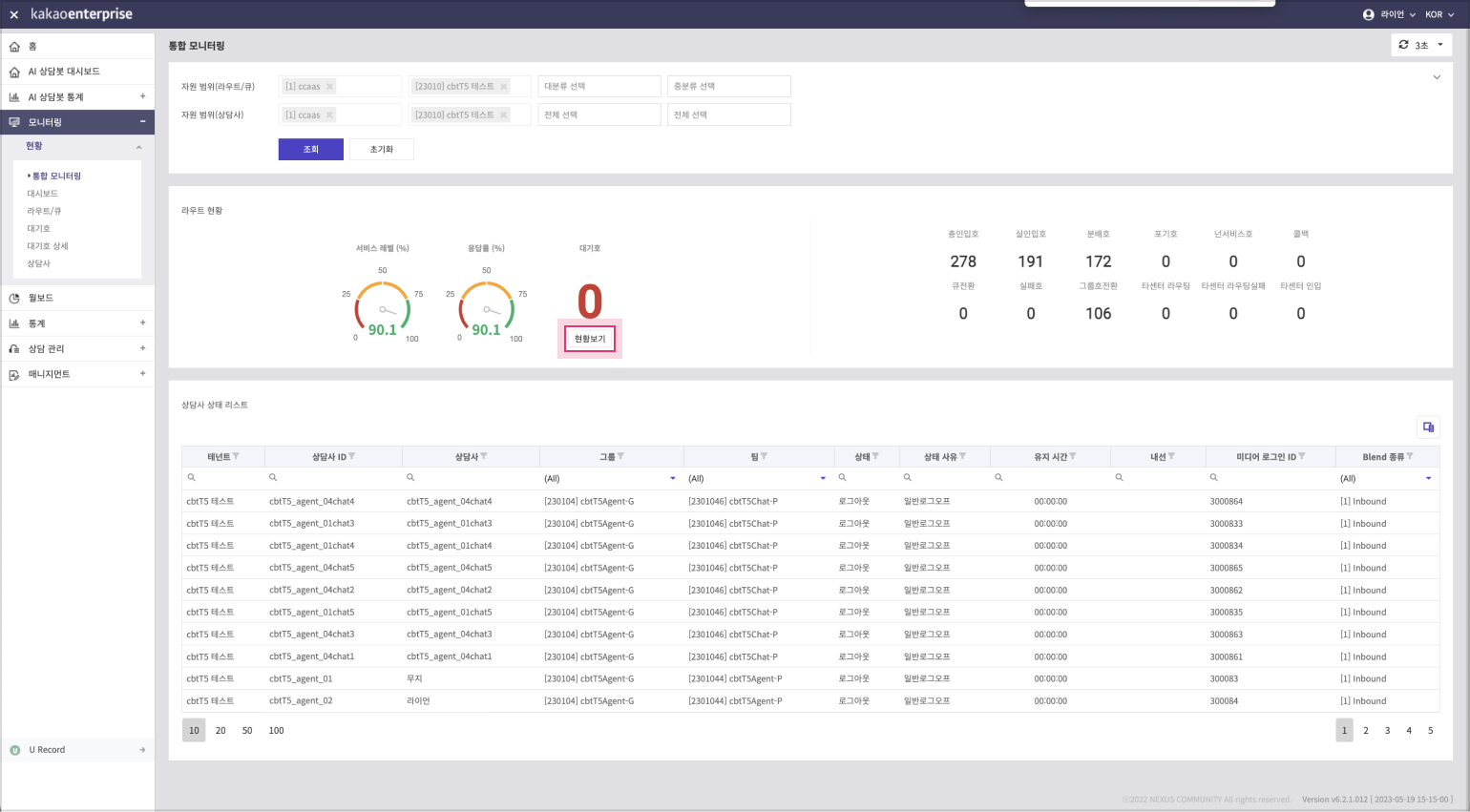Open the 3초 refresh interval dropdown
Image resolution: width=1470 pixels, height=812 pixels.
[1421, 45]
